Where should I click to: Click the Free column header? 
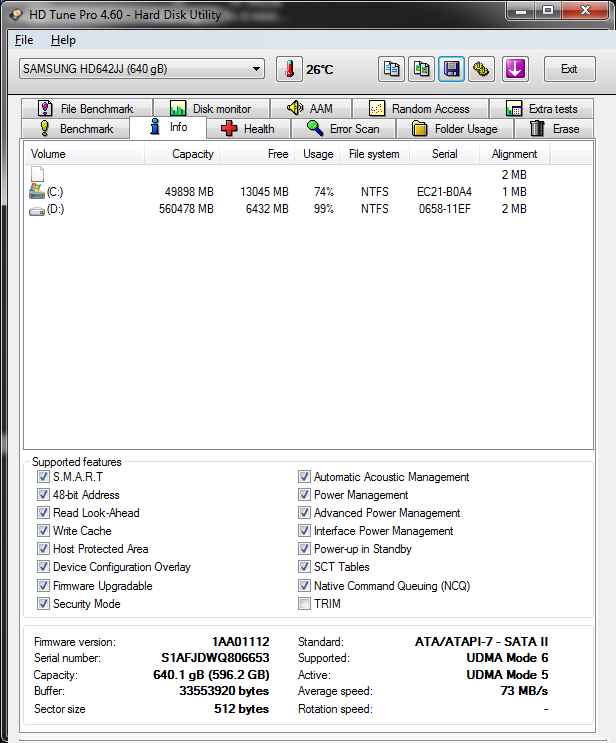[x=257, y=154]
